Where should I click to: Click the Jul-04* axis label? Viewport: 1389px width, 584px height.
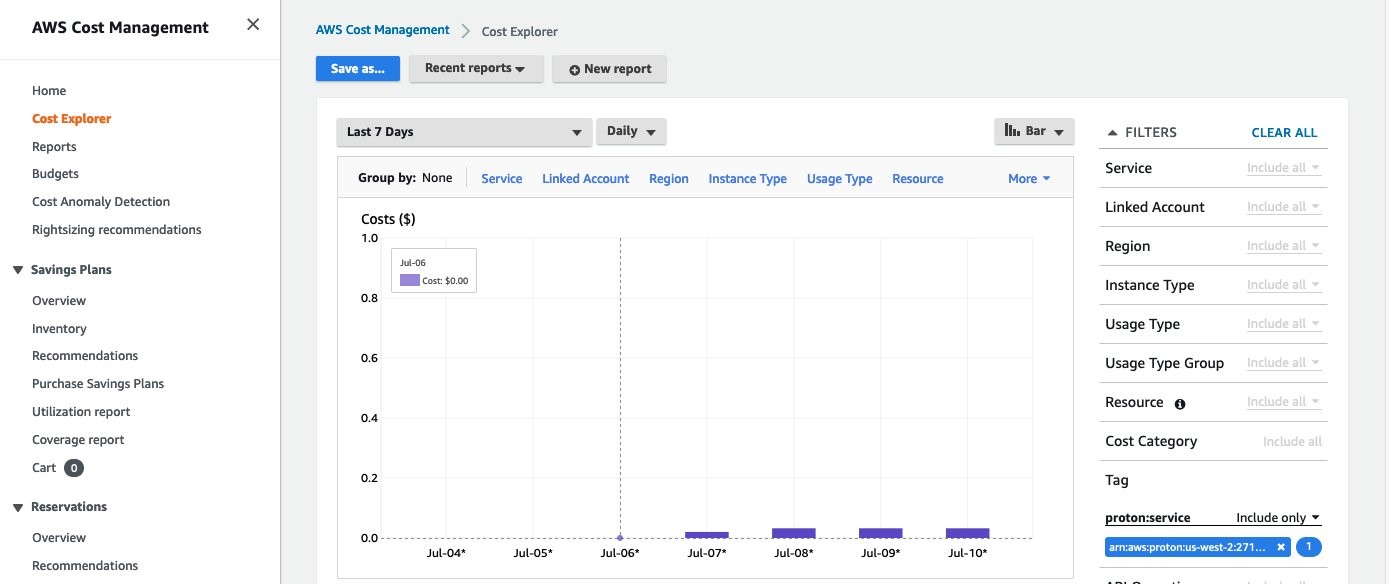pyautogui.click(x=446, y=553)
